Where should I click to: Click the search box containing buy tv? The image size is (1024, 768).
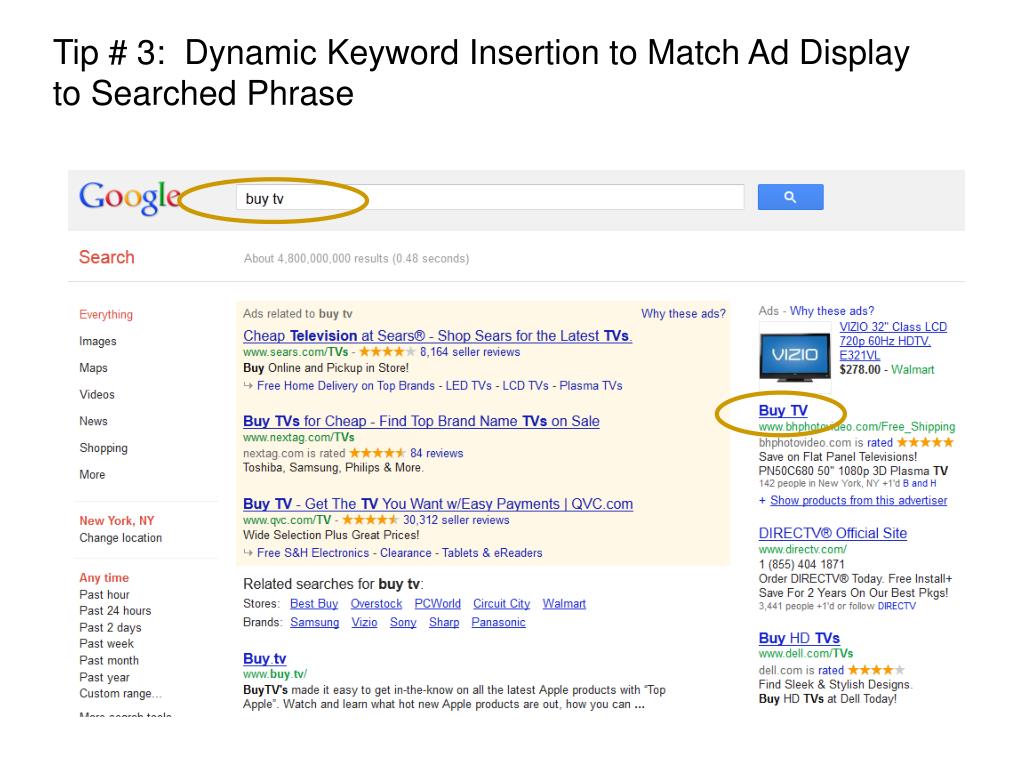pyautogui.click(x=490, y=197)
